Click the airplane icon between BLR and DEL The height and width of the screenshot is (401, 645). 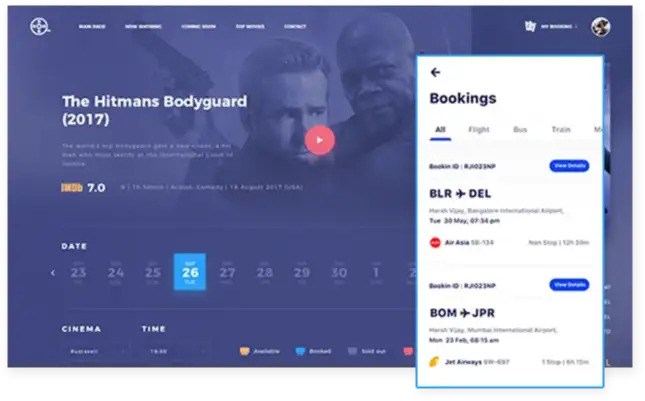coord(461,193)
